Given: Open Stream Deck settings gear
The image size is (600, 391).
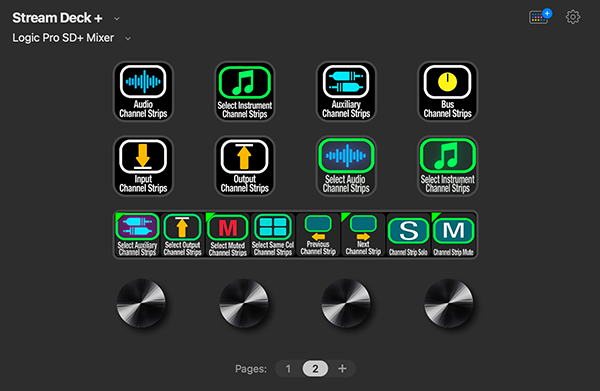Looking at the screenshot, I should (x=573, y=17).
